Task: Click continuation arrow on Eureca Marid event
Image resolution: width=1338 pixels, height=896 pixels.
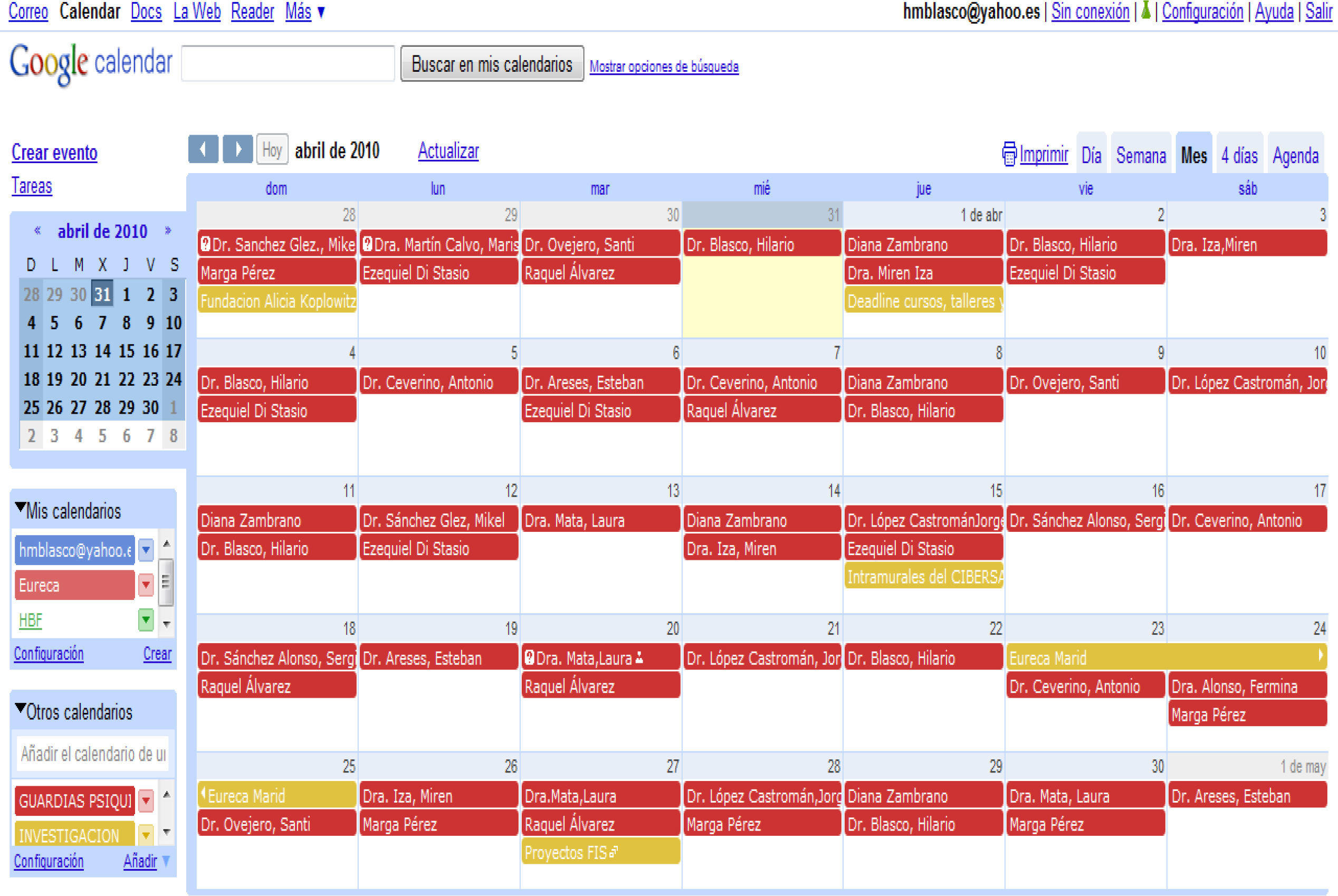Action: click(1320, 655)
